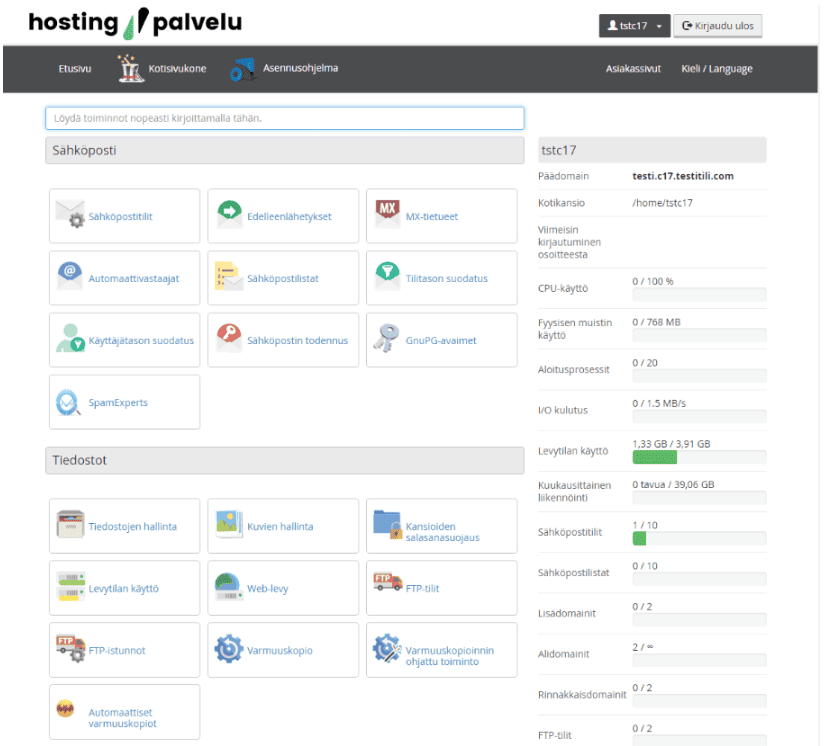The height and width of the screenshot is (746, 825).
Task: Go to Etusivu in the navigation bar
Action: (x=75, y=68)
